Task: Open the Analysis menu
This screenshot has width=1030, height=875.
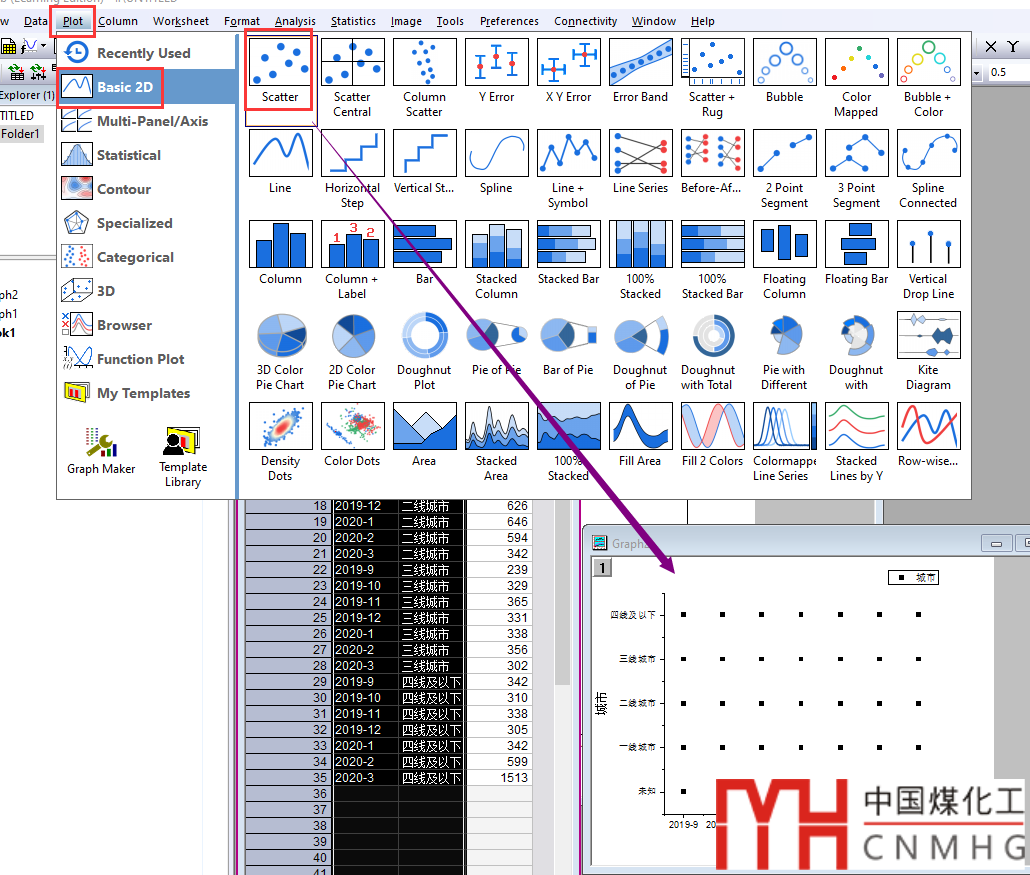Action: tap(295, 21)
